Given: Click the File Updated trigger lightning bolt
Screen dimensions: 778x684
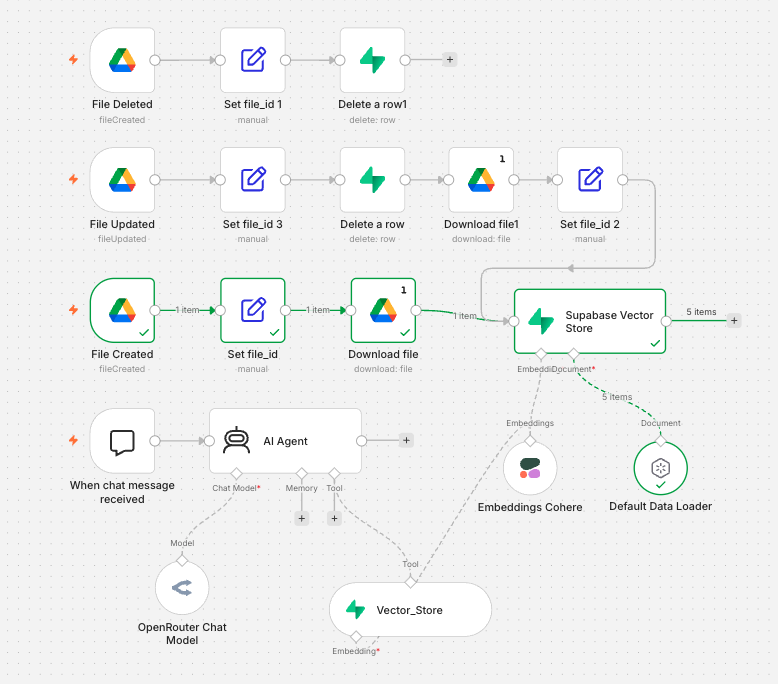Looking at the screenshot, I should tap(73, 179).
